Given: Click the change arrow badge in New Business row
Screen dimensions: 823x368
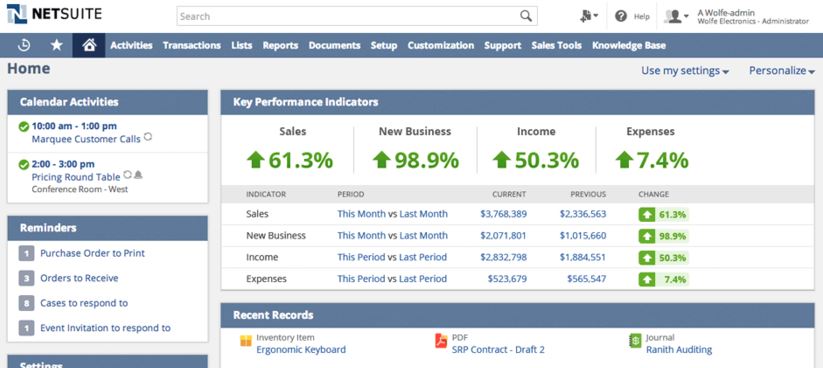Looking at the screenshot, I should coord(647,236).
